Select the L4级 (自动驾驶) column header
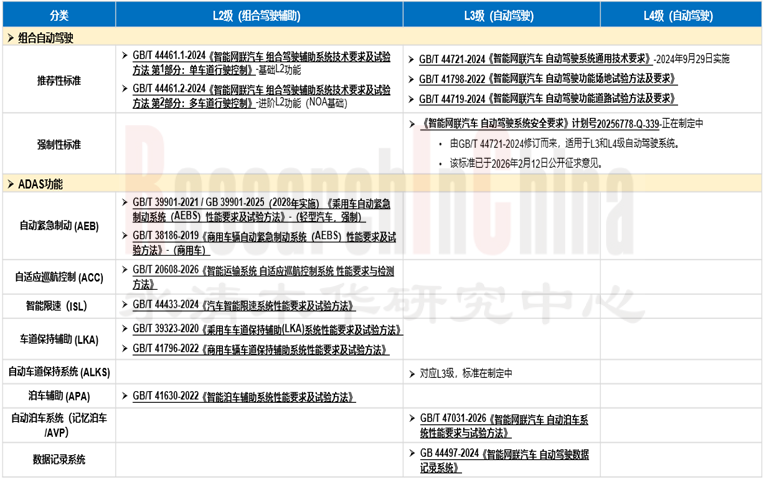Image resolution: width=764 pixels, height=480 pixels. tap(681, 16)
